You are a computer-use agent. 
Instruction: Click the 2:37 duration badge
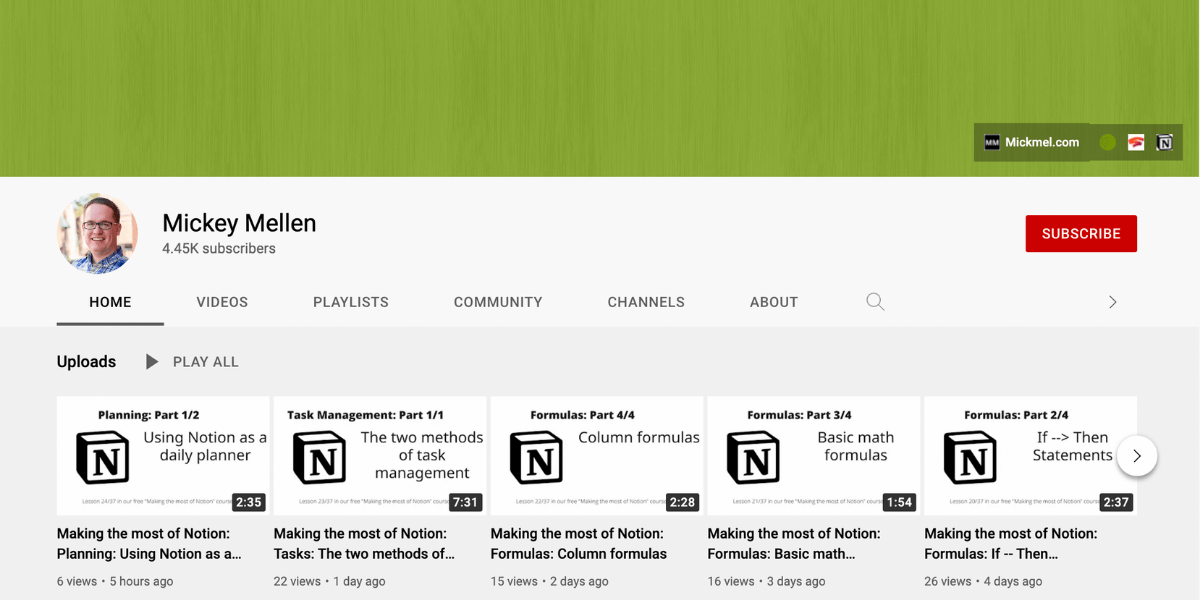1116,502
